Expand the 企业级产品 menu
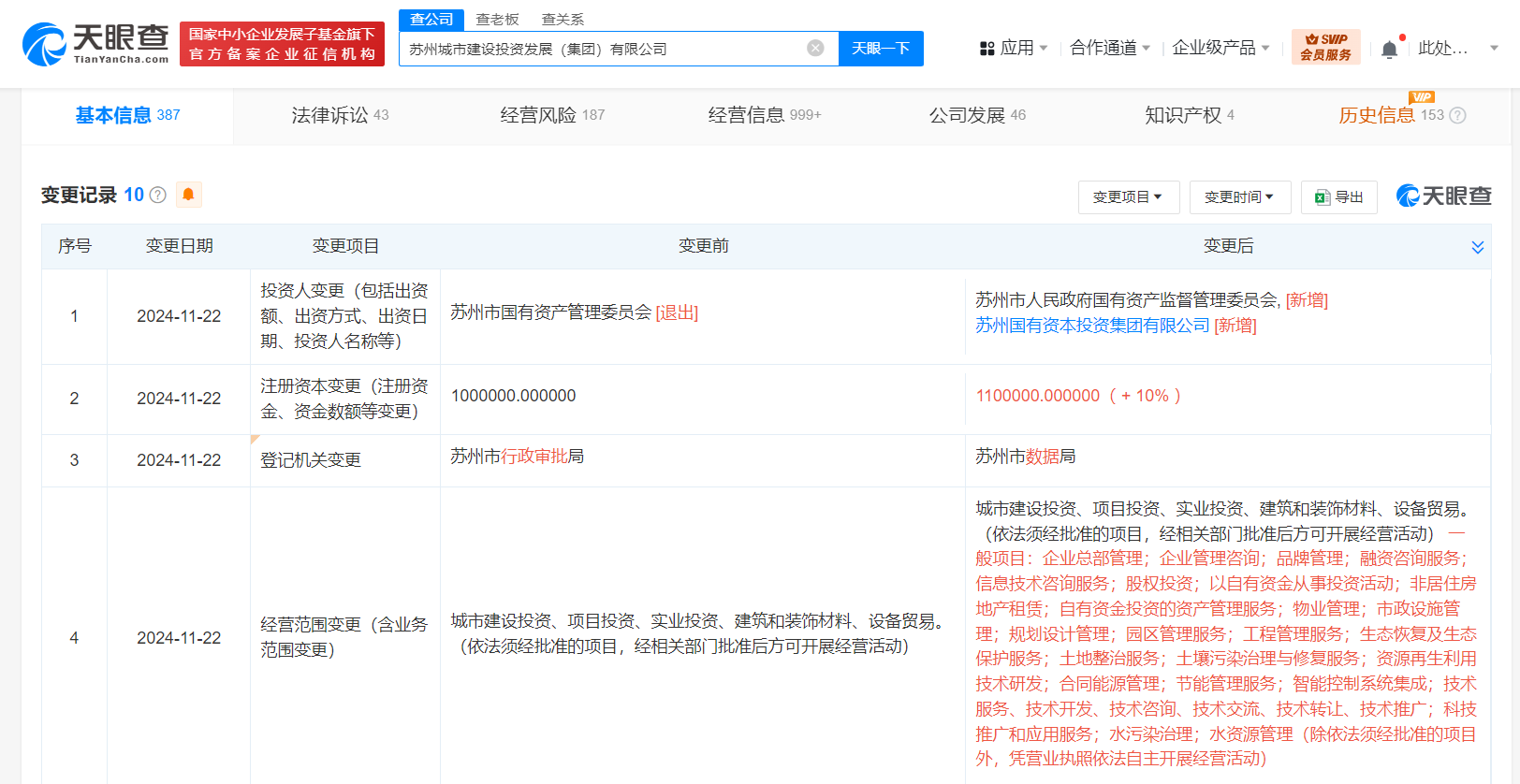 point(1220,48)
